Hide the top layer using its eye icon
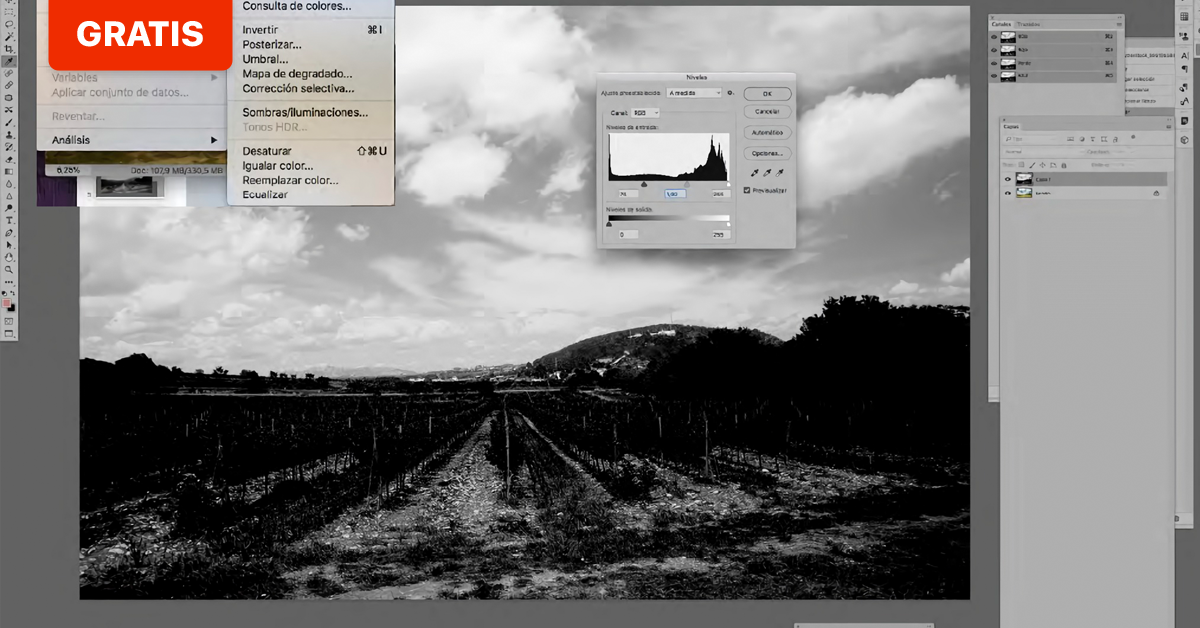1200x628 pixels. (x=1007, y=179)
